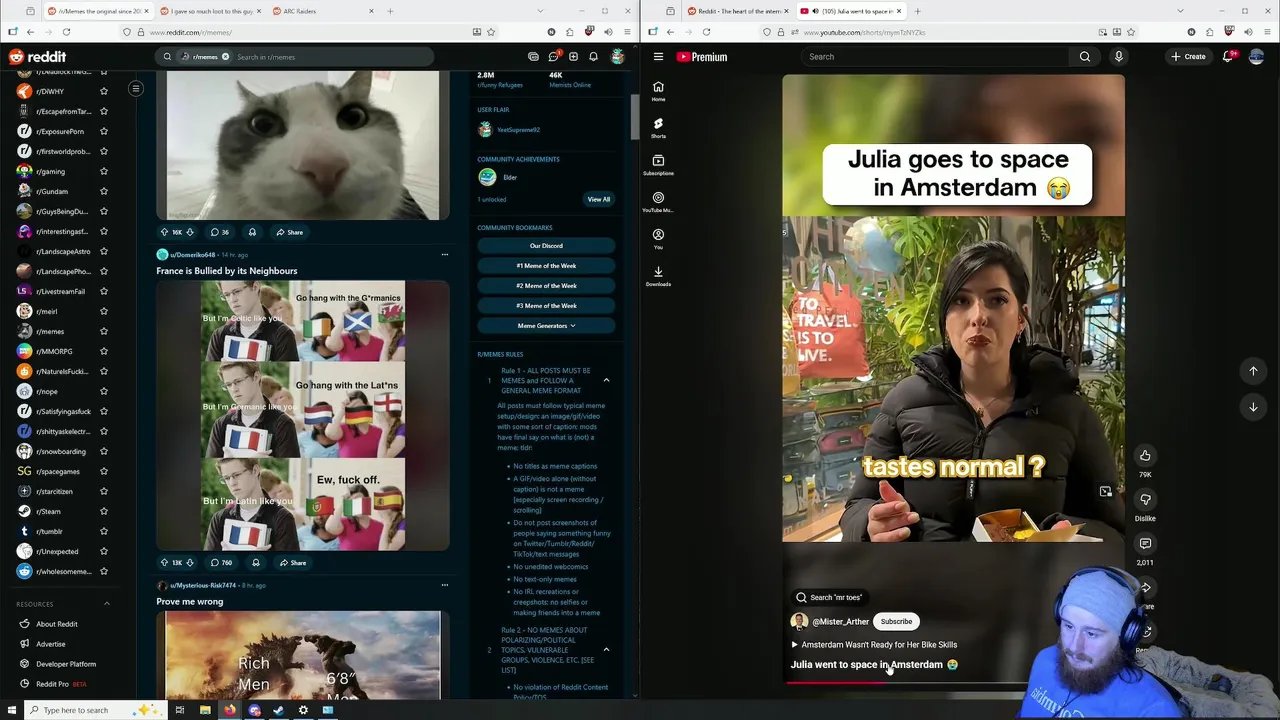Click the Reddit logo in the left browser
This screenshot has width=1280, height=720.
point(37,57)
